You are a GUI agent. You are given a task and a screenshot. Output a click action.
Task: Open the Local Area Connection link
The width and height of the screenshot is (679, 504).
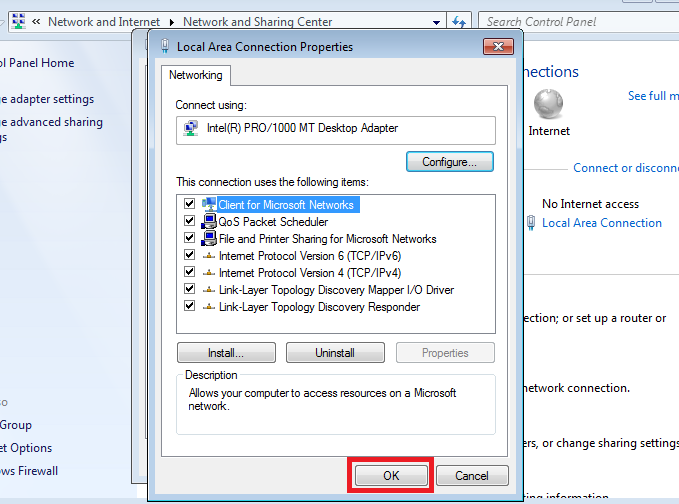coord(602,223)
